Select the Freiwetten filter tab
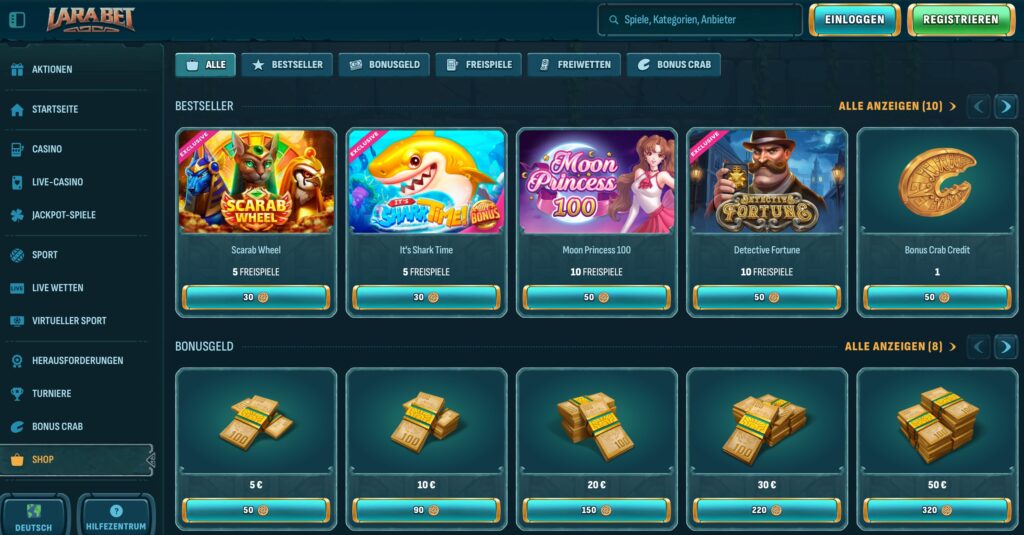Image resolution: width=1024 pixels, height=535 pixels. point(574,65)
